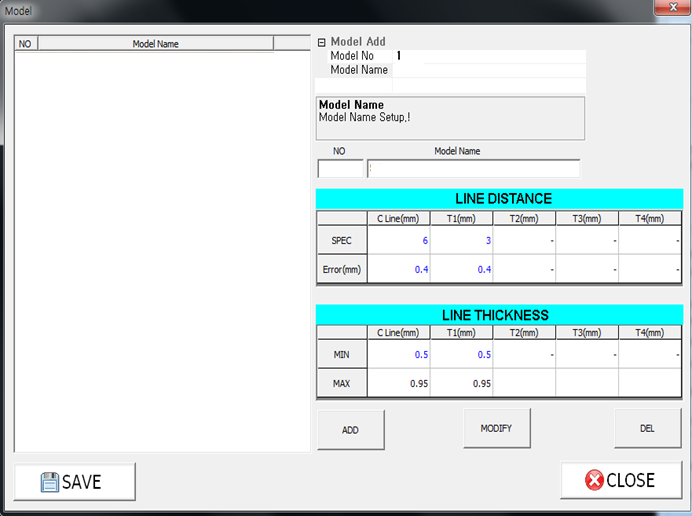The height and width of the screenshot is (516, 692).
Task: Select the Model No property value
Action: (488, 57)
